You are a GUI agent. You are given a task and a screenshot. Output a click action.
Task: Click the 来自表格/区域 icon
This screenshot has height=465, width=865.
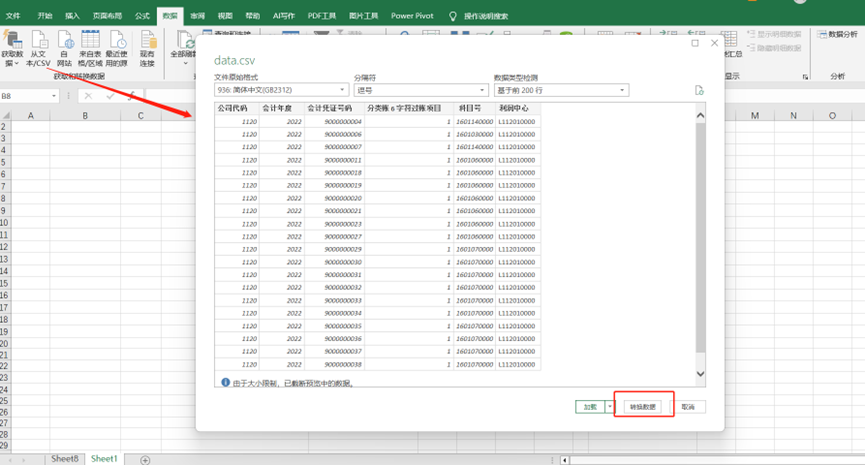point(90,49)
